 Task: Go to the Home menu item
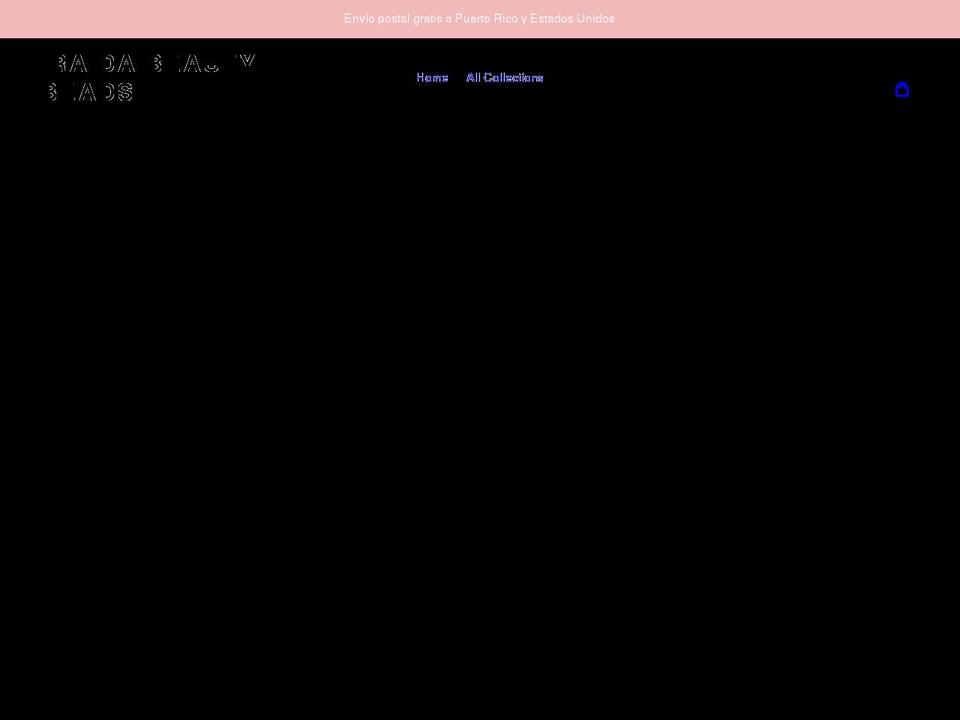coord(432,78)
